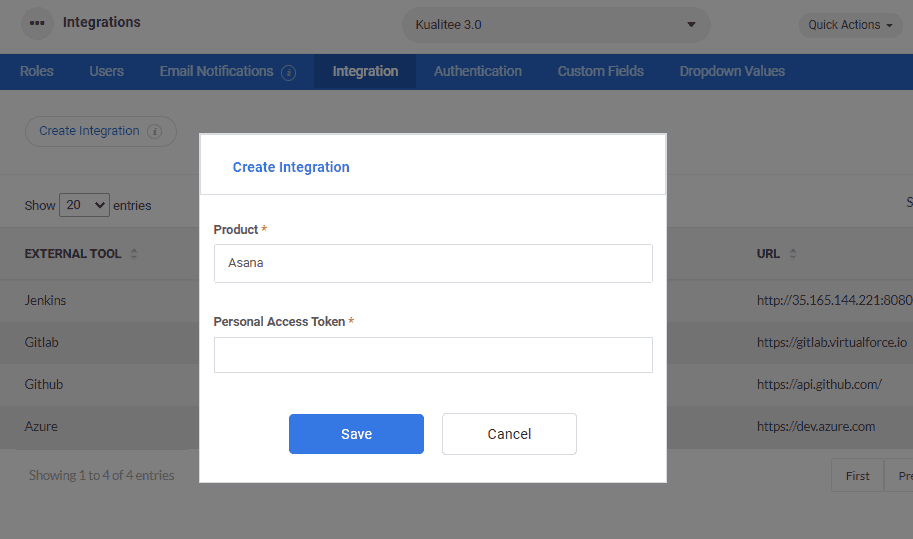Screen dimensions: 913x539
Task: Open the Email Notifications tab
Action: pos(217,72)
